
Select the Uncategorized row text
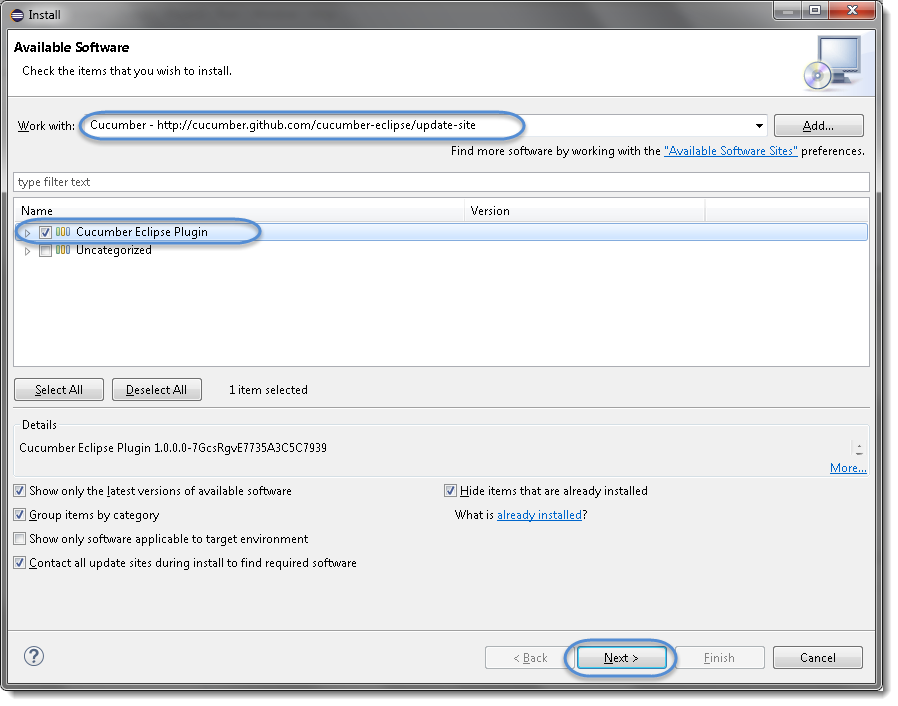(114, 250)
